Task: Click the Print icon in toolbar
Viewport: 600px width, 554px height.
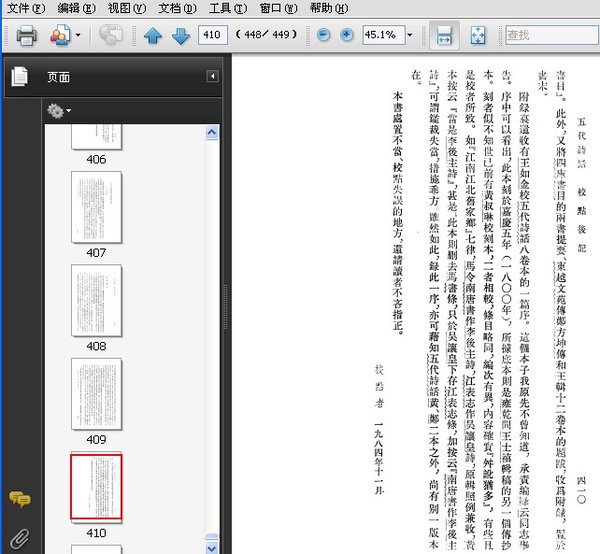Action: [26, 35]
